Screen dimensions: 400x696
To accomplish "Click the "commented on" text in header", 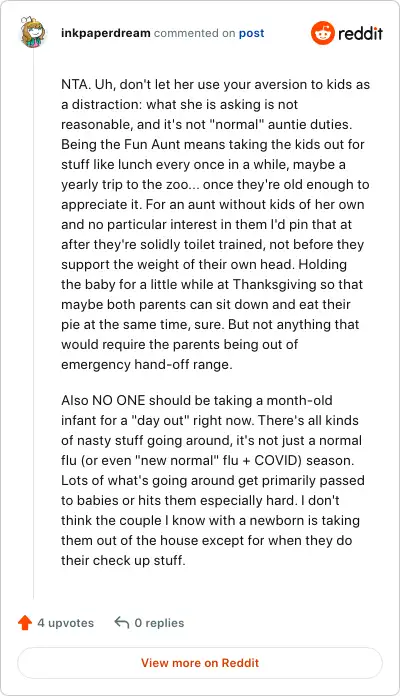I will click(194, 33).
